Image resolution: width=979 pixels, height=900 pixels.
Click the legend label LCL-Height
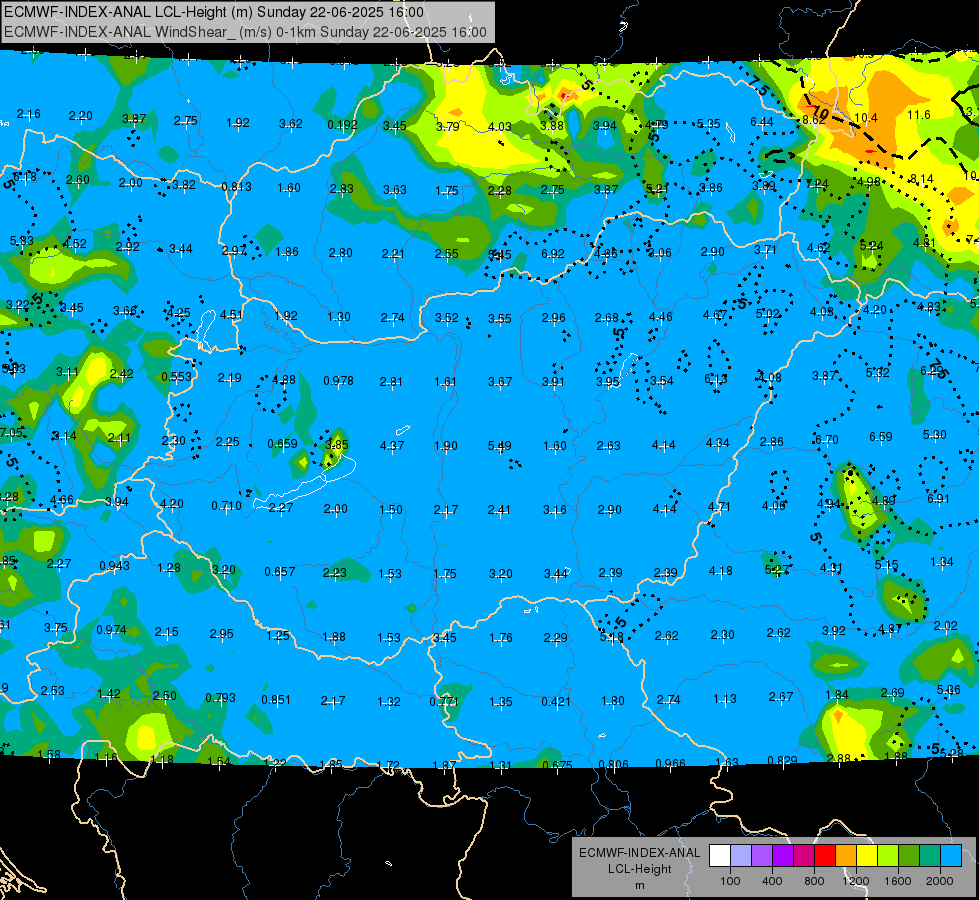click(x=639, y=869)
